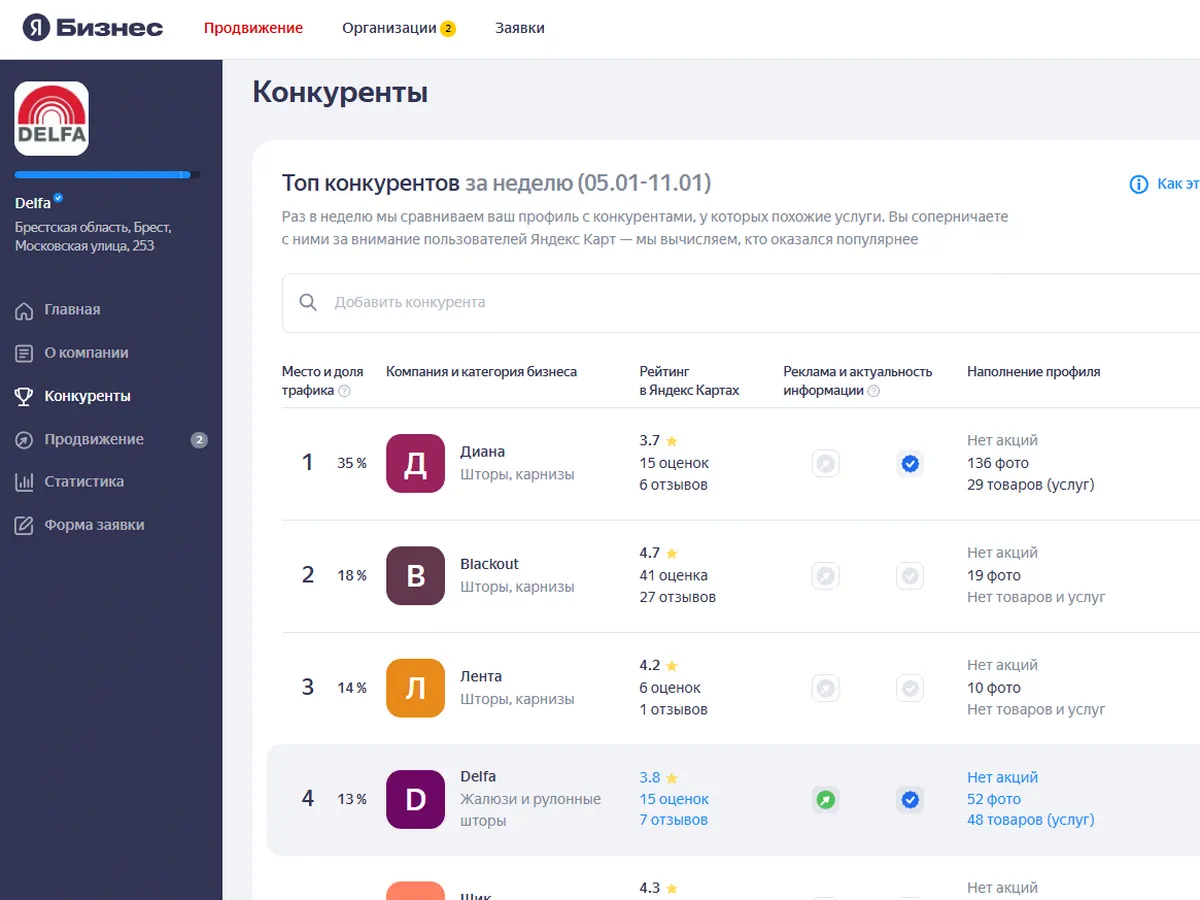Click the Yandex Business logo
The width and height of the screenshot is (1200, 900).
tap(93, 28)
